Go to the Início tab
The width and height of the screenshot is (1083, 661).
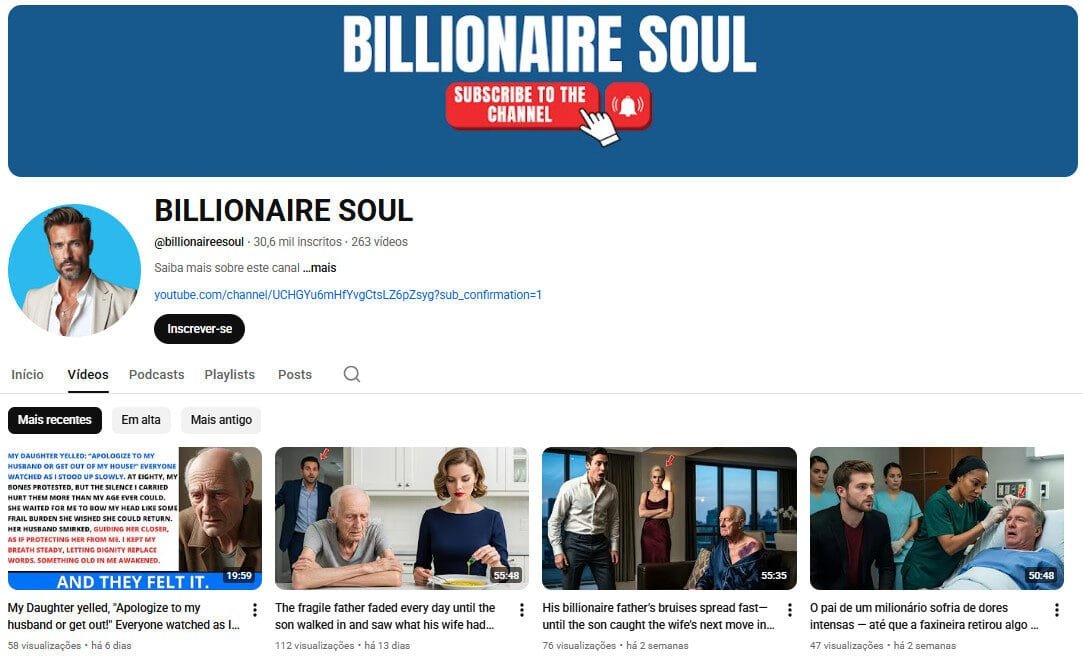[x=27, y=373]
